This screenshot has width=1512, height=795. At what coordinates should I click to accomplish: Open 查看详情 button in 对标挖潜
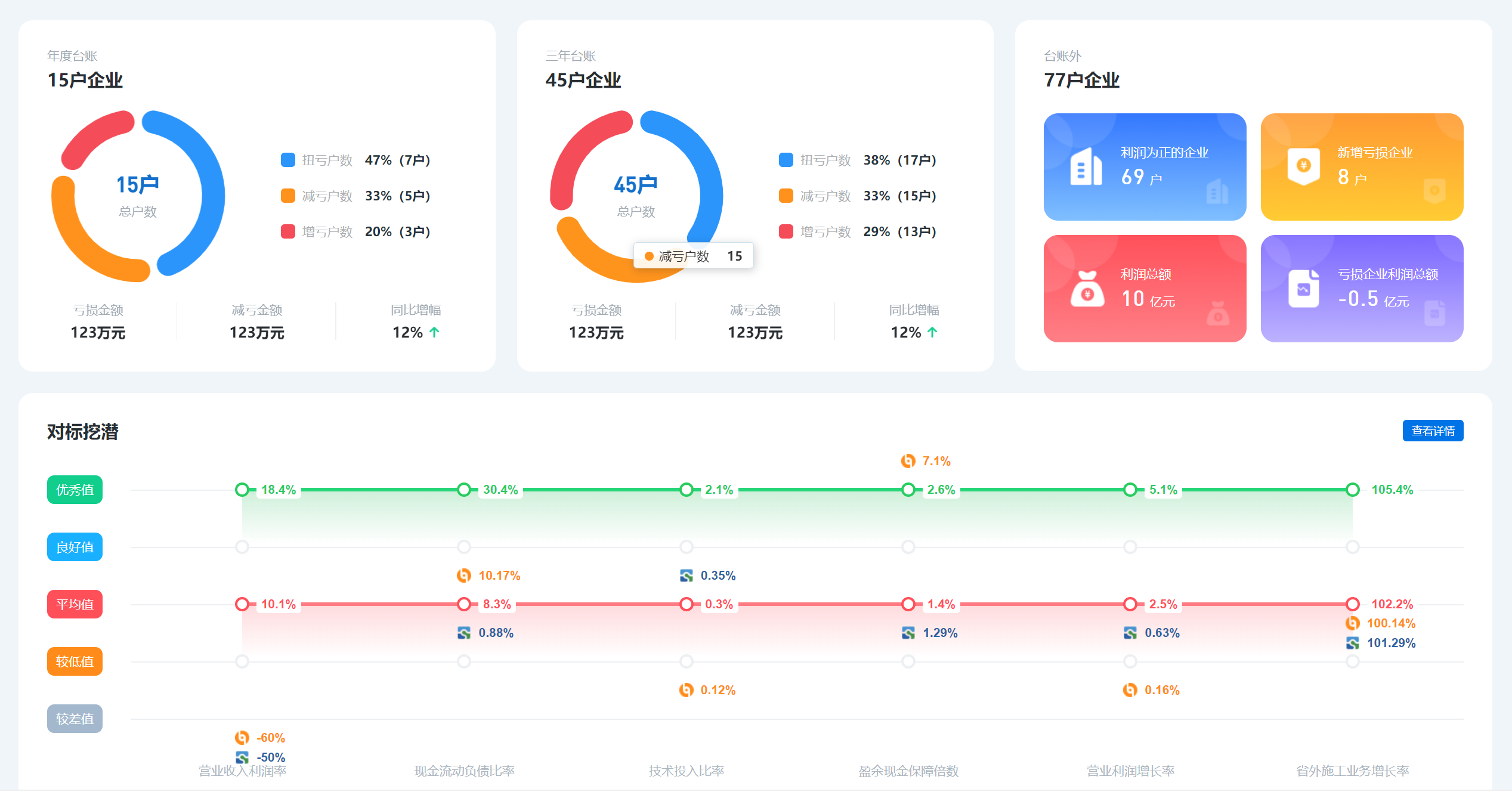pos(1432,431)
